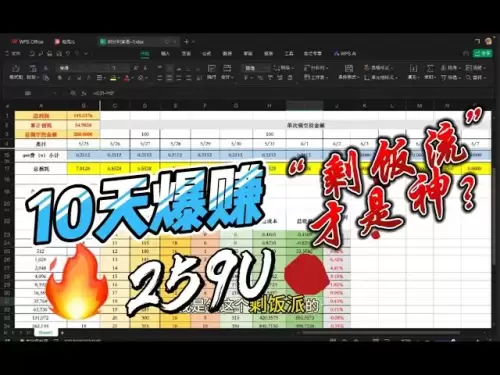Toggle underline formatting
Image resolution: width=500 pixels, height=375 pixels.
[x=79, y=78]
